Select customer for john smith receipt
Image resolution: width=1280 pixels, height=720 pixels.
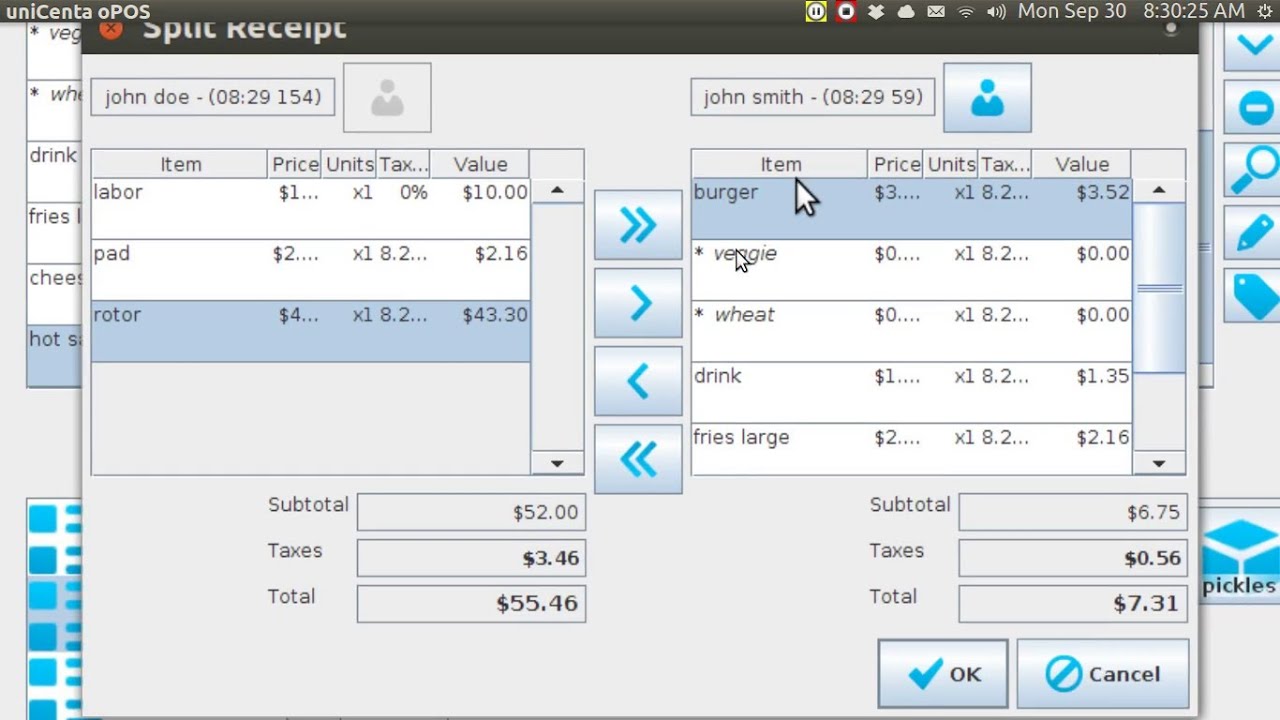pyautogui.click(x=987, y=98)
